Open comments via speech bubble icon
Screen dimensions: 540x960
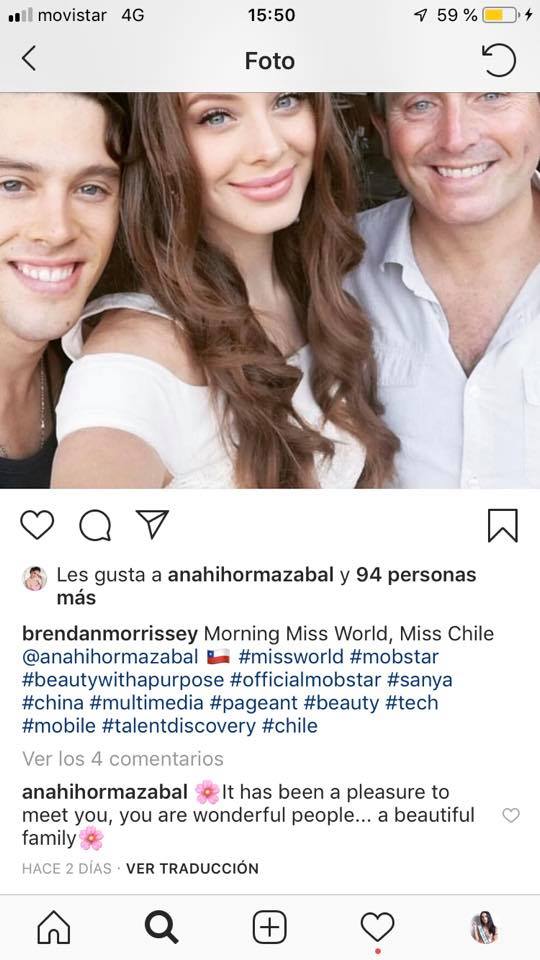[x=95, y=525]
